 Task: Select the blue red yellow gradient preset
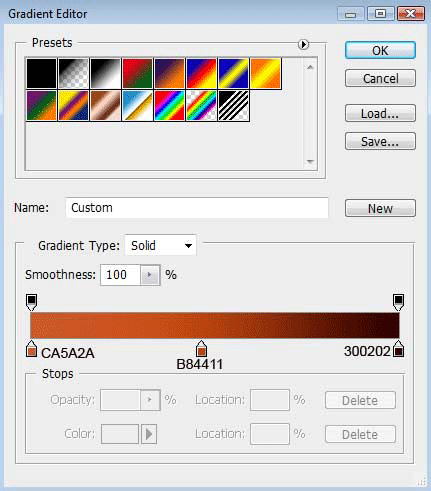tap(201, 73)
